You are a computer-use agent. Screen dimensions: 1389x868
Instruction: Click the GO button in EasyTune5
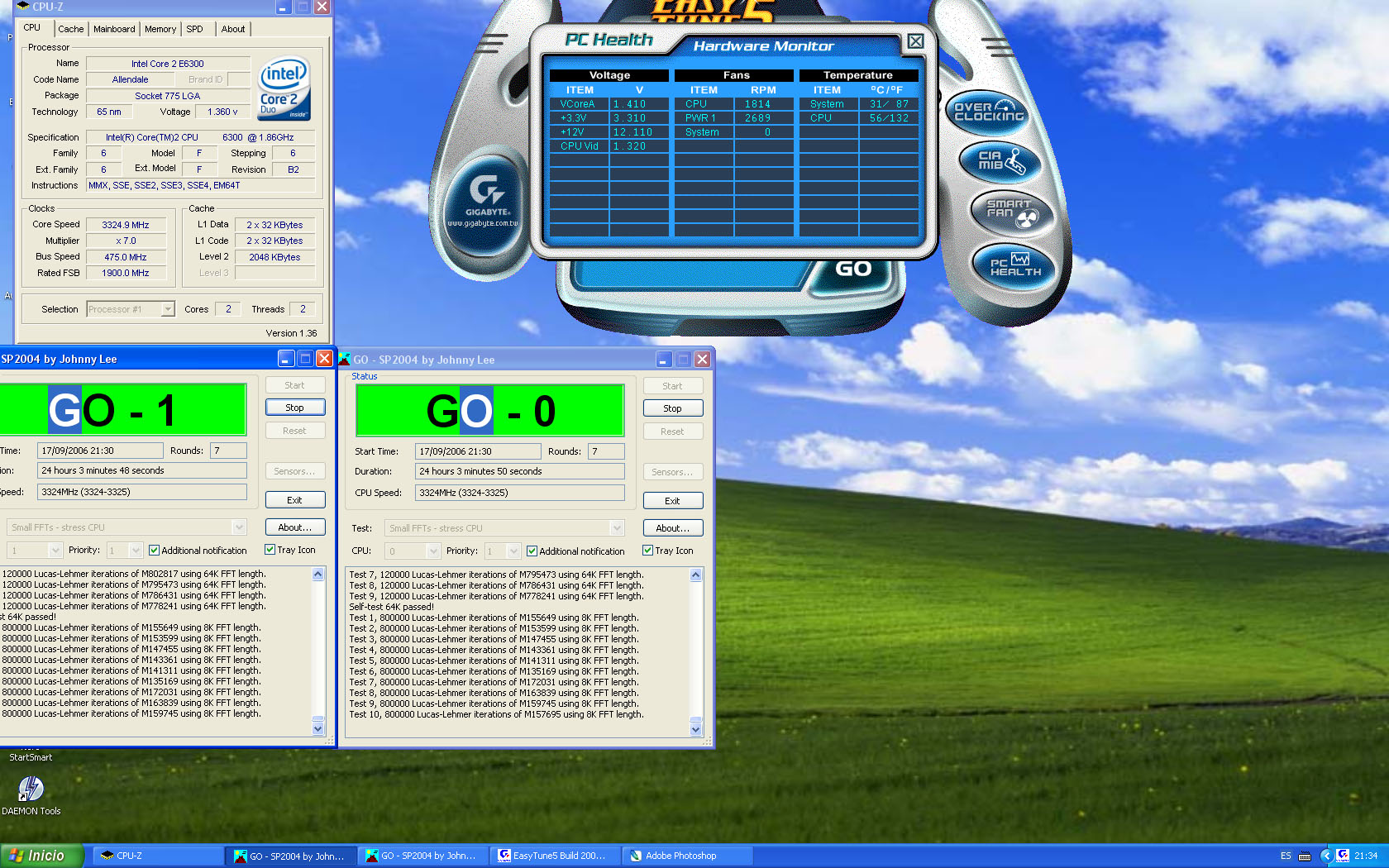pos(853,269)
